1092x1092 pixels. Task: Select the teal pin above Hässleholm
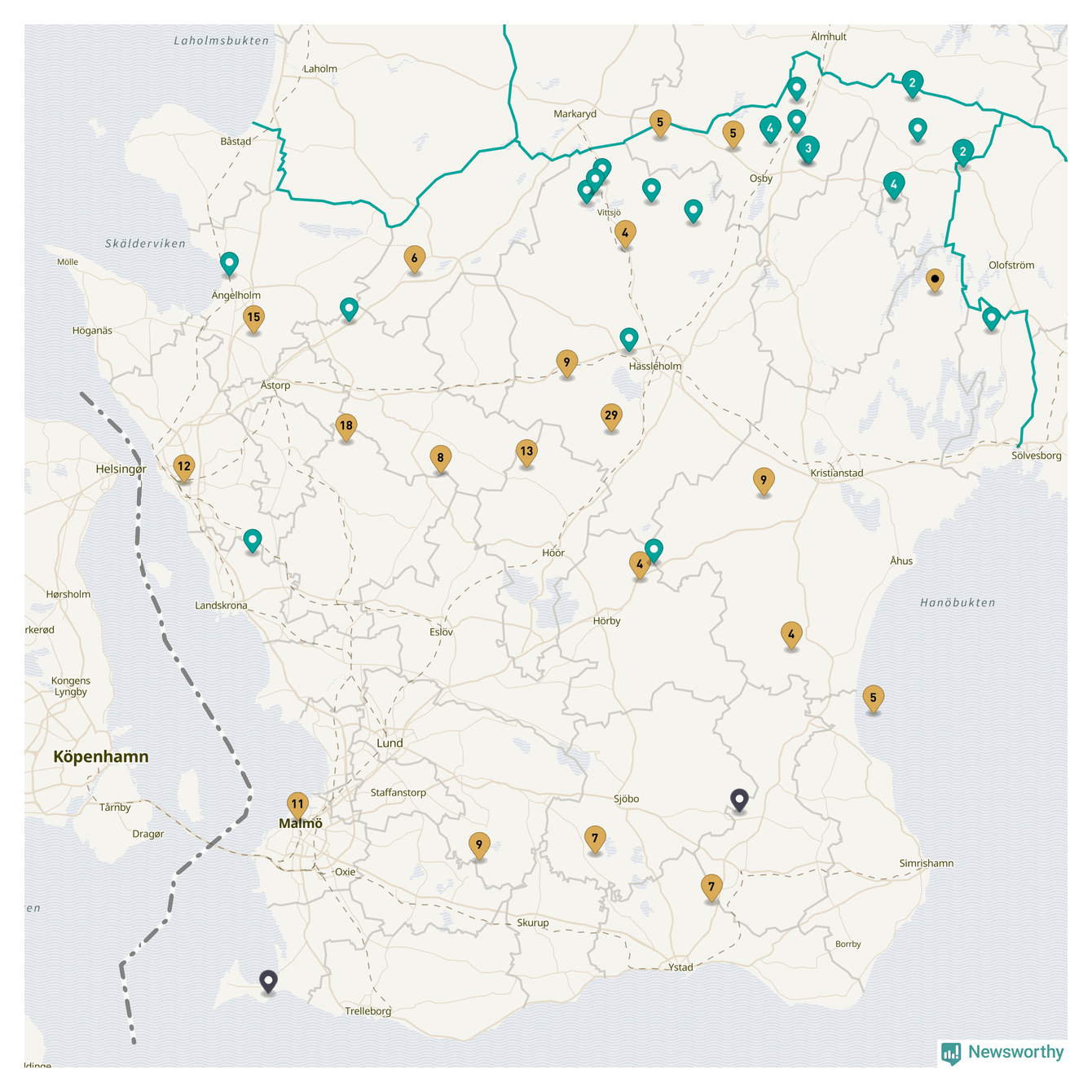628,338
